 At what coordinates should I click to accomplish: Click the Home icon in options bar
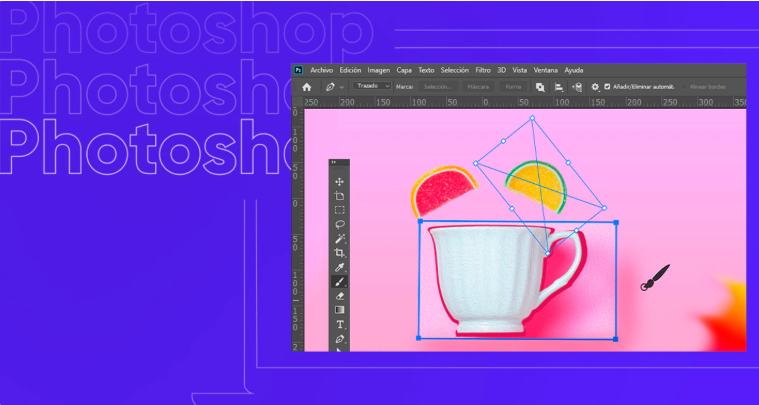pyautogui.click(x=307, y=87)
